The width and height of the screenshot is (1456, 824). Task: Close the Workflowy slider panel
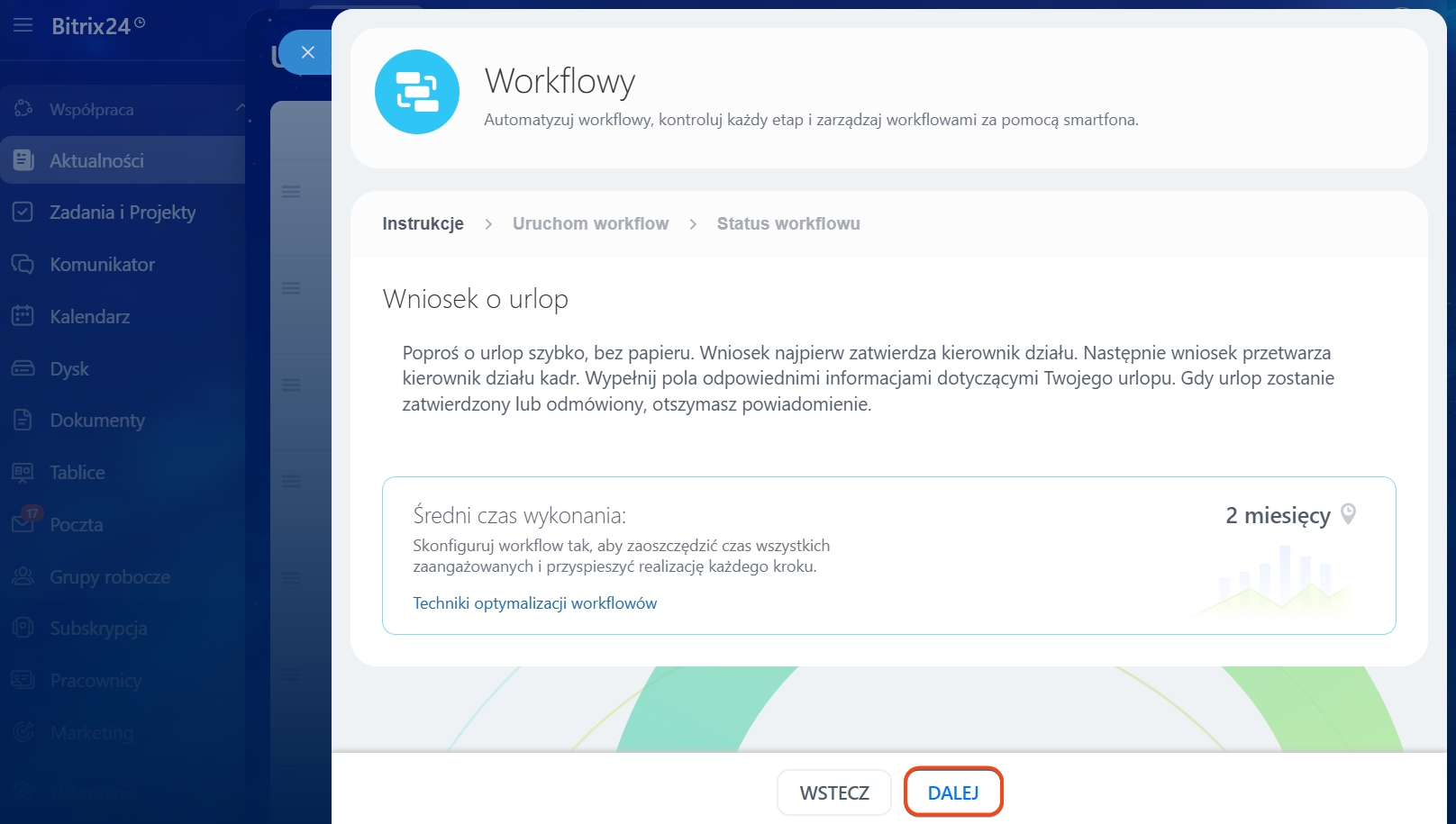point(307,52)
